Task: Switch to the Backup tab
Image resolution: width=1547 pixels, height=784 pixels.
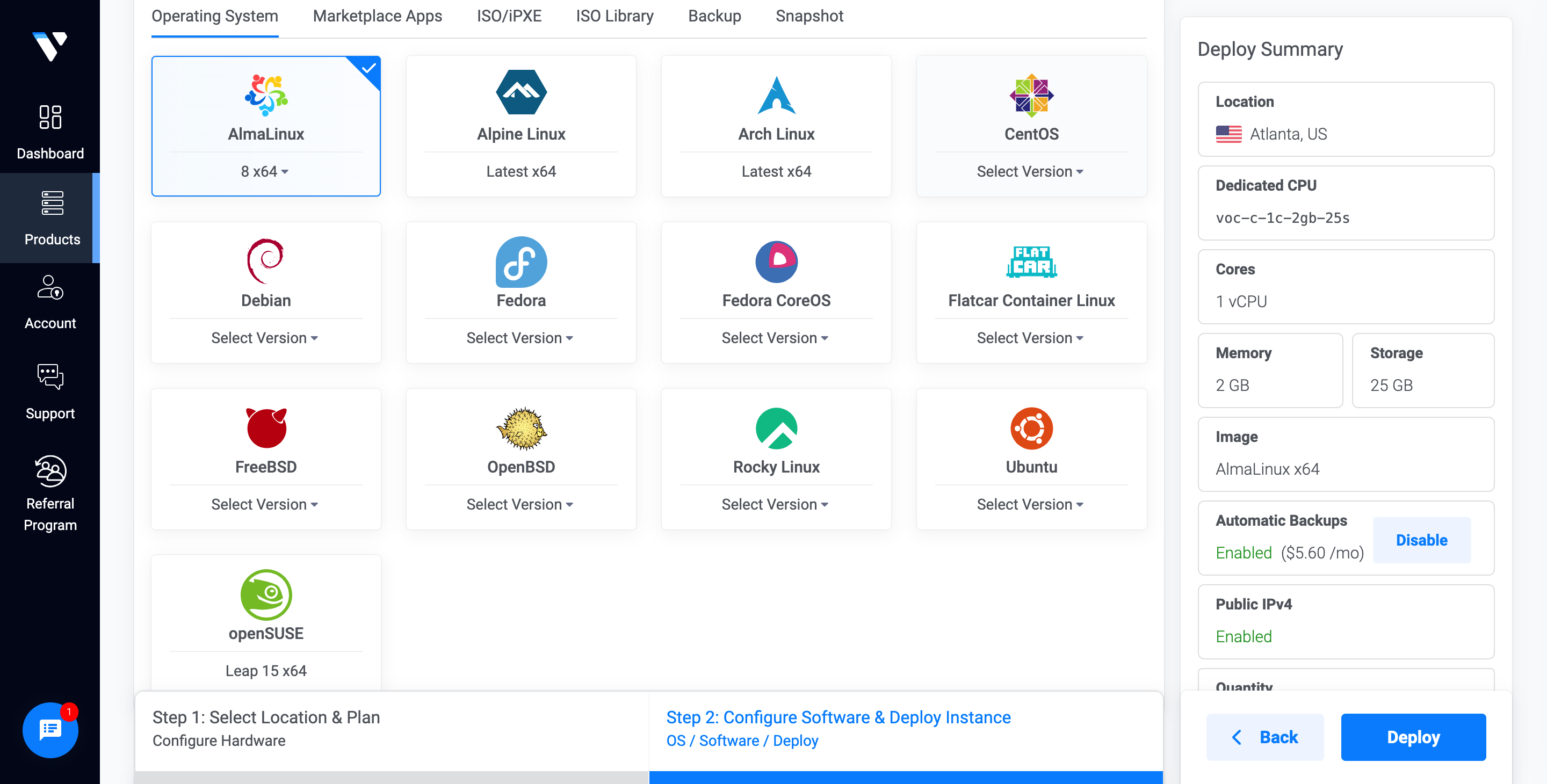Action: point(714,16)
